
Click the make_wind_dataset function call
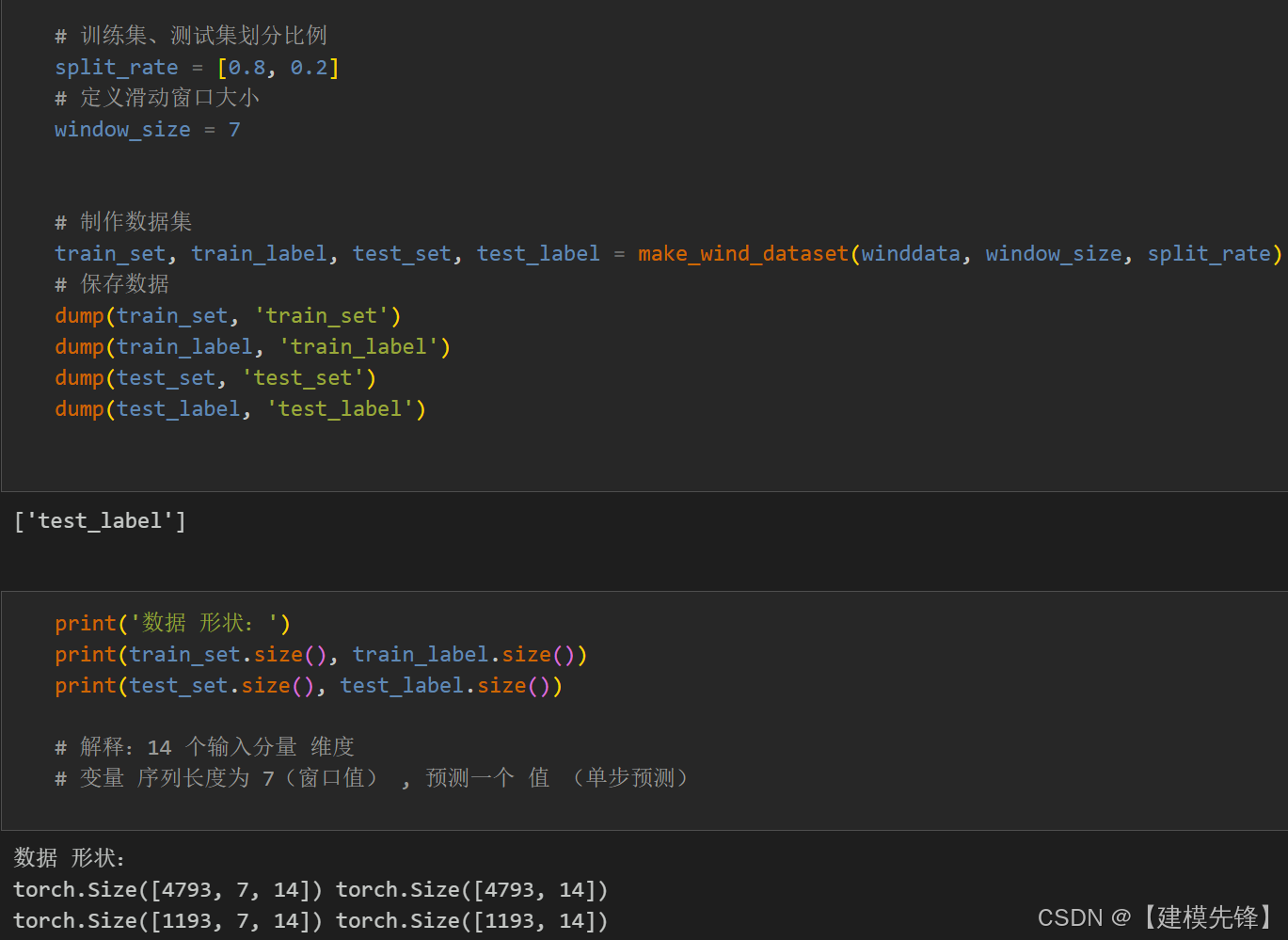741,252
